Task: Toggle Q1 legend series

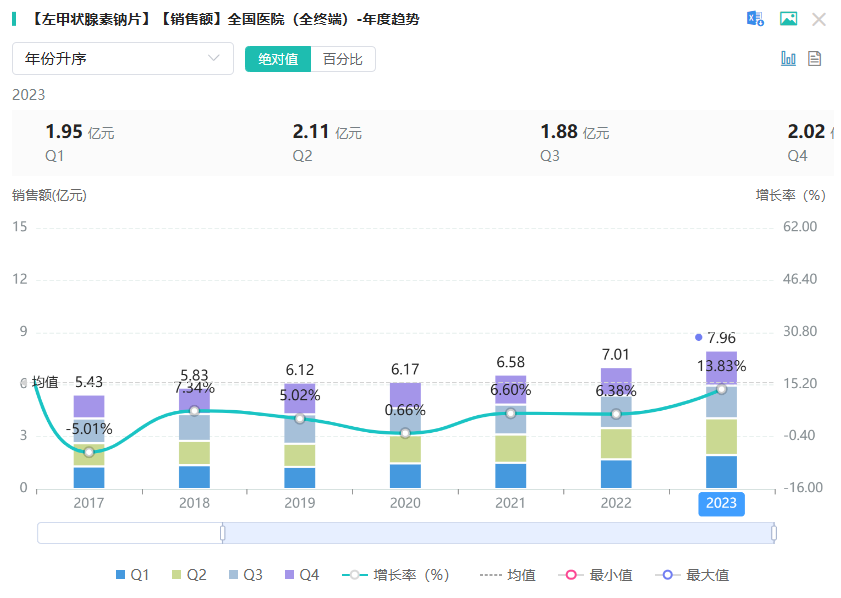Action: tap(132, 575)
